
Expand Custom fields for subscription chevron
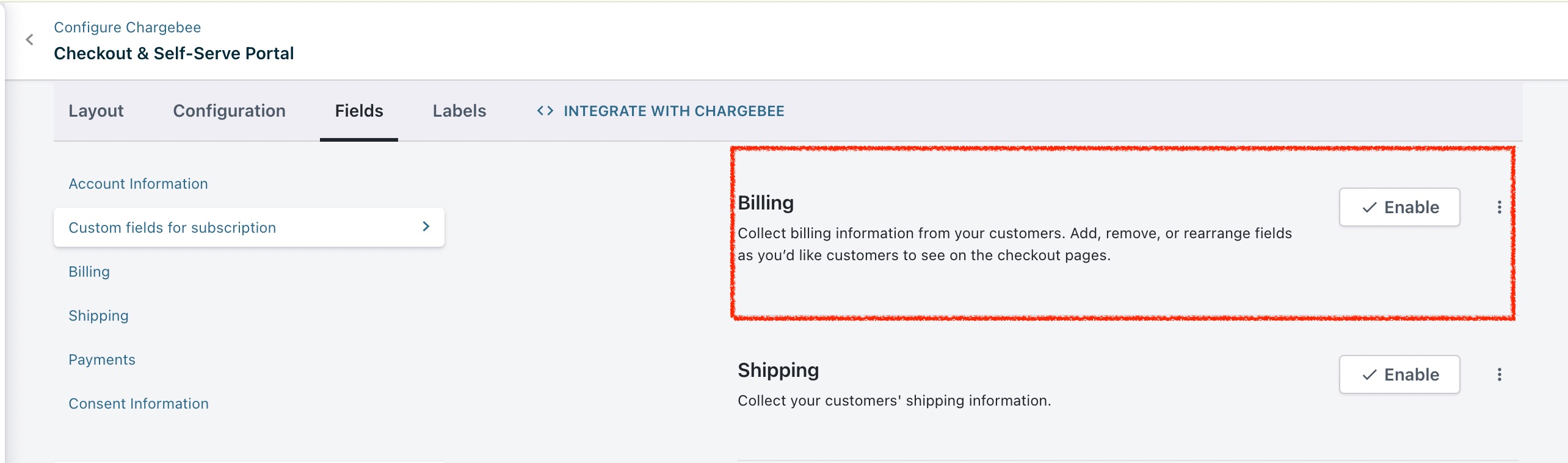(426, 227)
